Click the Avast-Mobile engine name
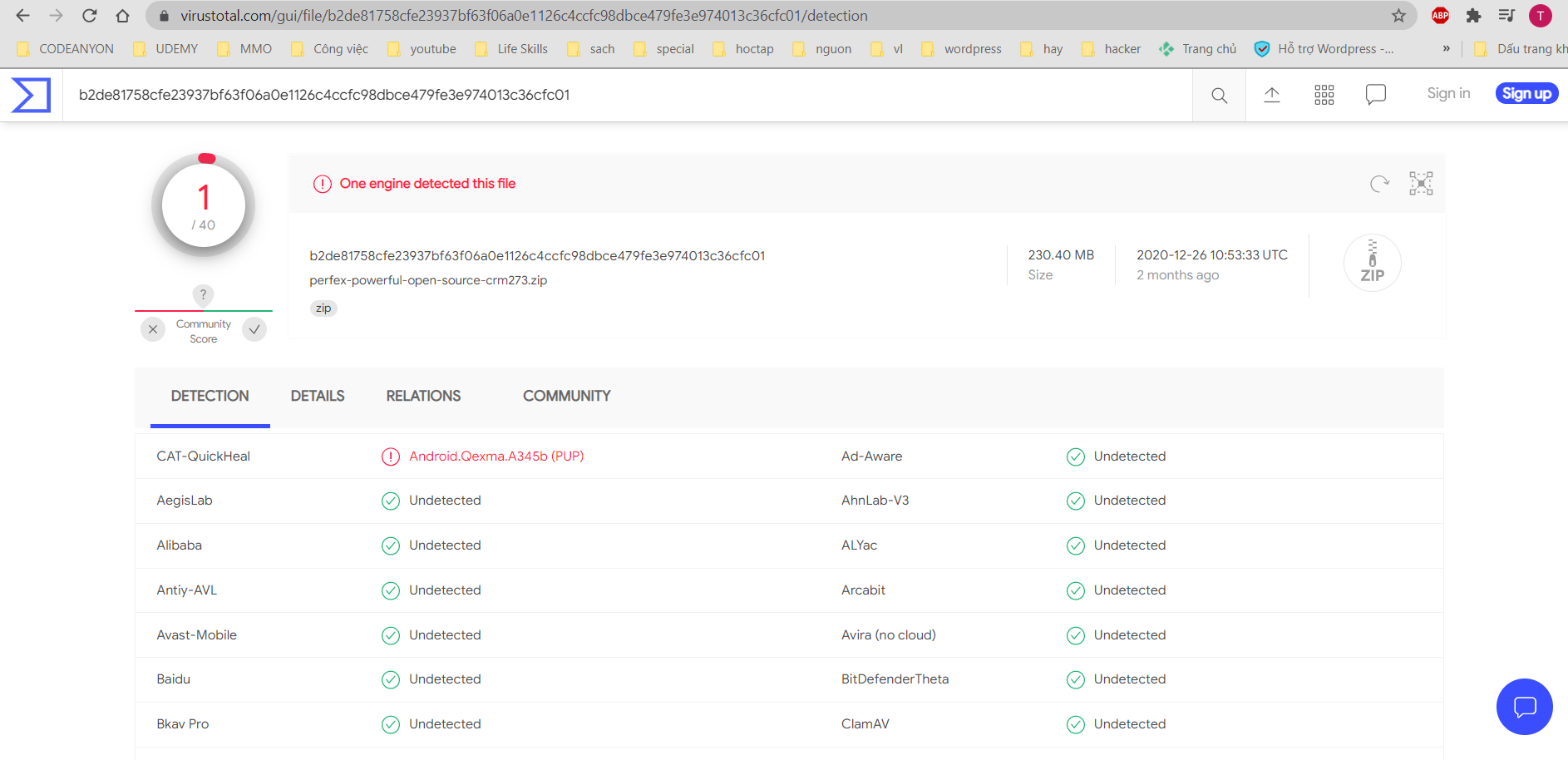This screenshot has width=1568, height=760. pyautogui.click(x=197, y=635)
